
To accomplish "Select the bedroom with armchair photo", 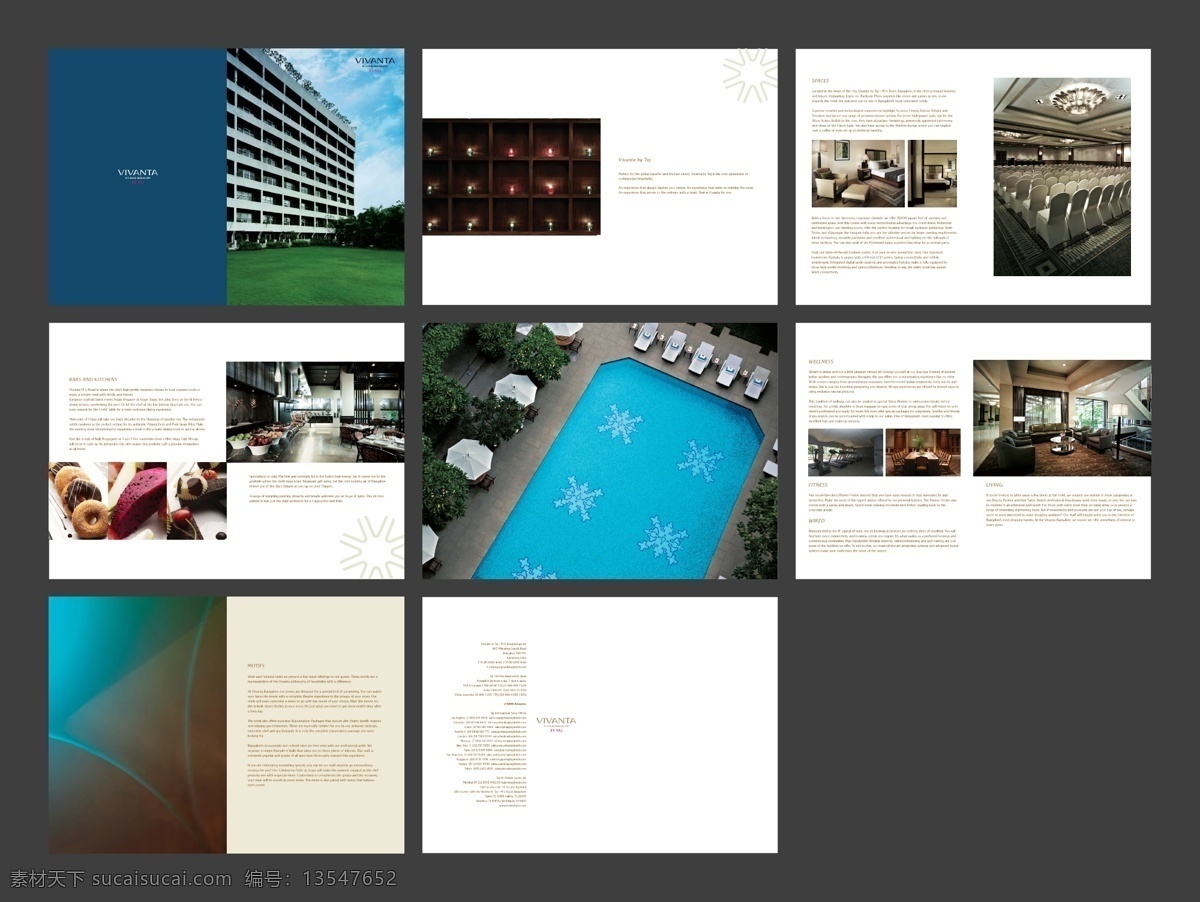I will tap(858, 174).
